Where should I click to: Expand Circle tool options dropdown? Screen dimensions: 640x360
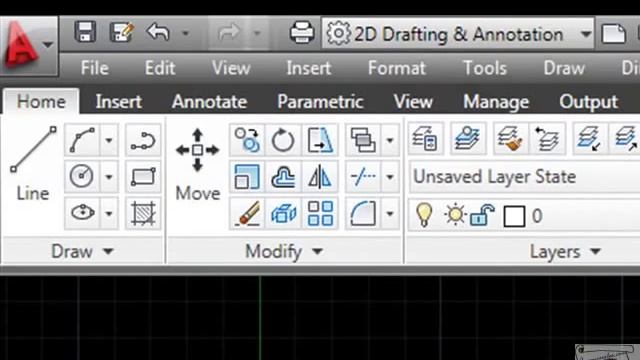[x=109, y=176]
